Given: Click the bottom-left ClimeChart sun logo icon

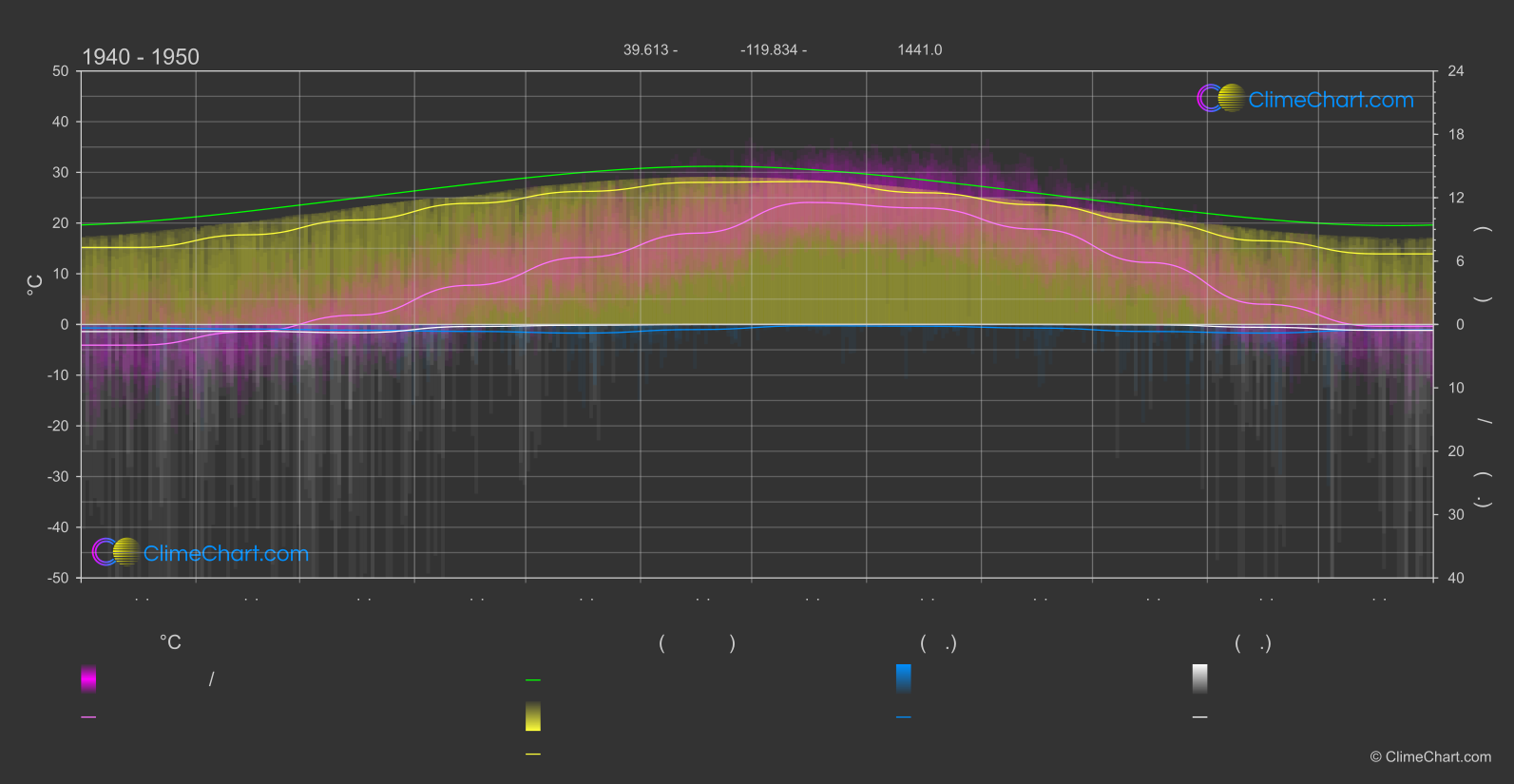Looking at the screenshot, I should (x=116, y=552).
